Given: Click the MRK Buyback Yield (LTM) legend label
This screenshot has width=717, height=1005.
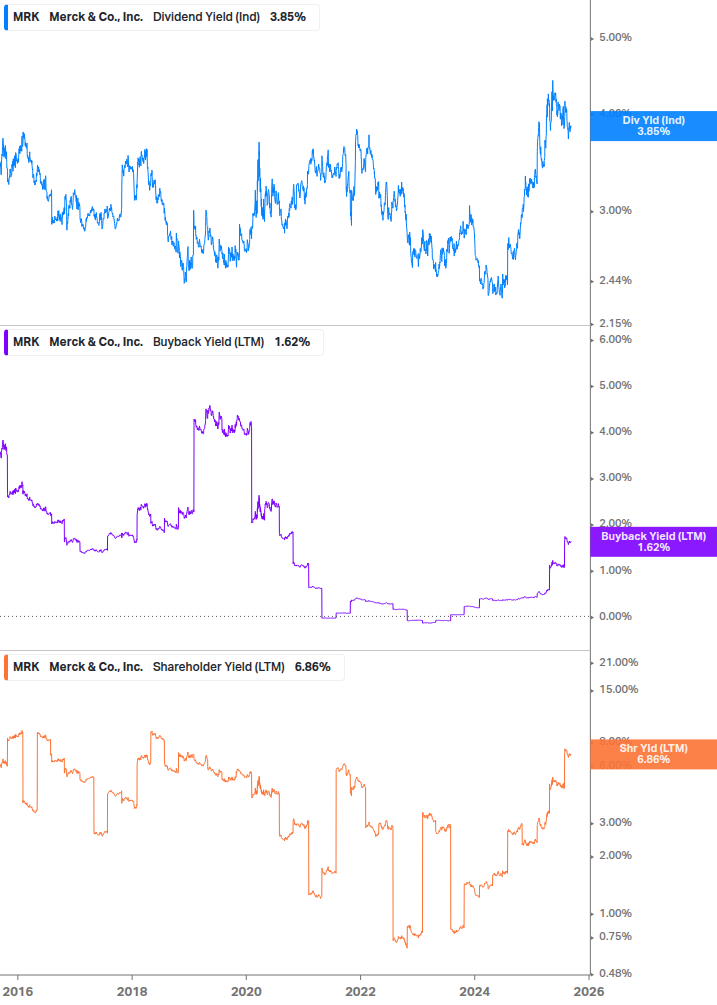Looking at the screenshot, I should [163, 342].
